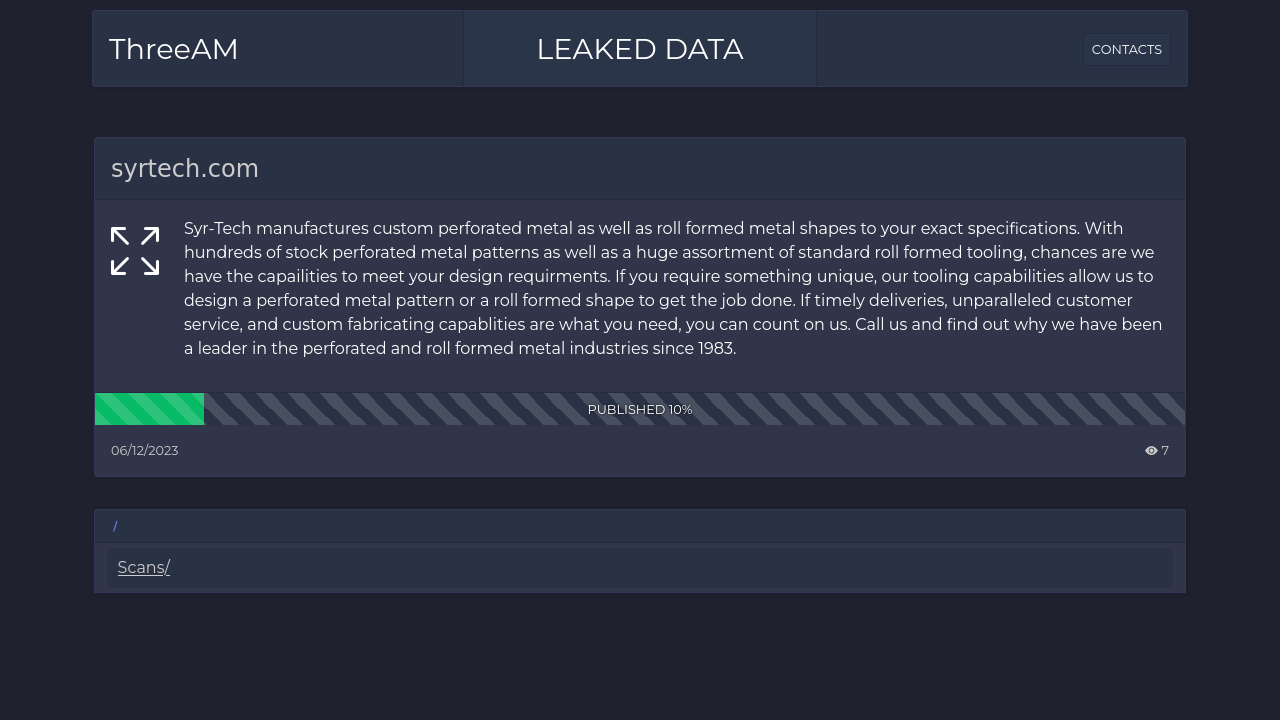
Task: Click the post footer bar between date and views
Action: coord(660,451)
